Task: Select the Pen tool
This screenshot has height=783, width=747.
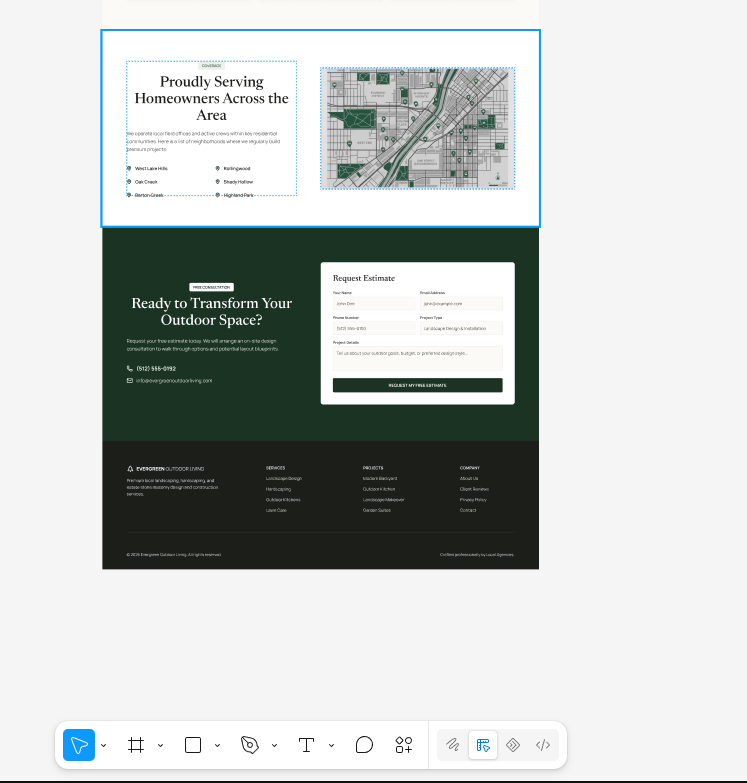Action: pos(250,745)
